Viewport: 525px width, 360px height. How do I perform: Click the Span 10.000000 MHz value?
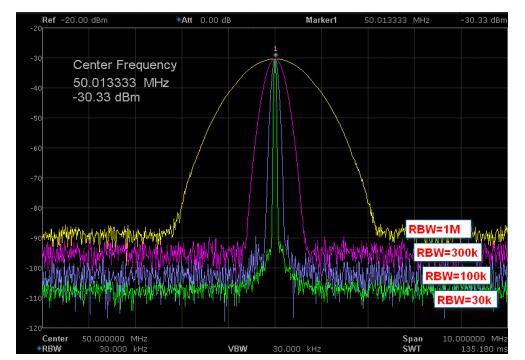click(x=475, y=339)
